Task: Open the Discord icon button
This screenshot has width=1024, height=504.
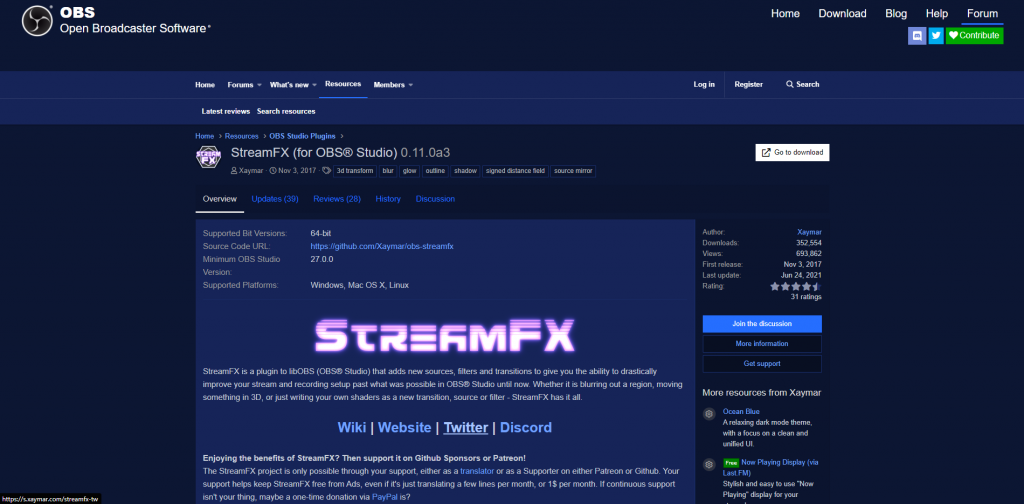Action: coord(917,35)
